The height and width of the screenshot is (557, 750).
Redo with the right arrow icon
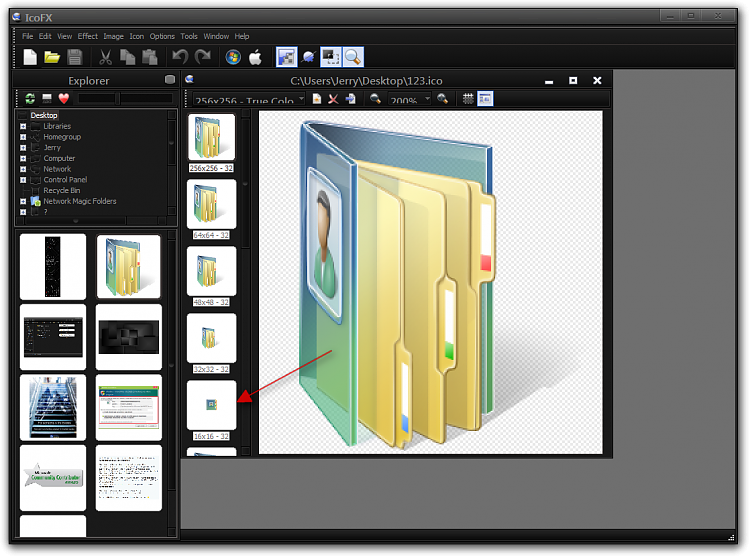(203, 57)
